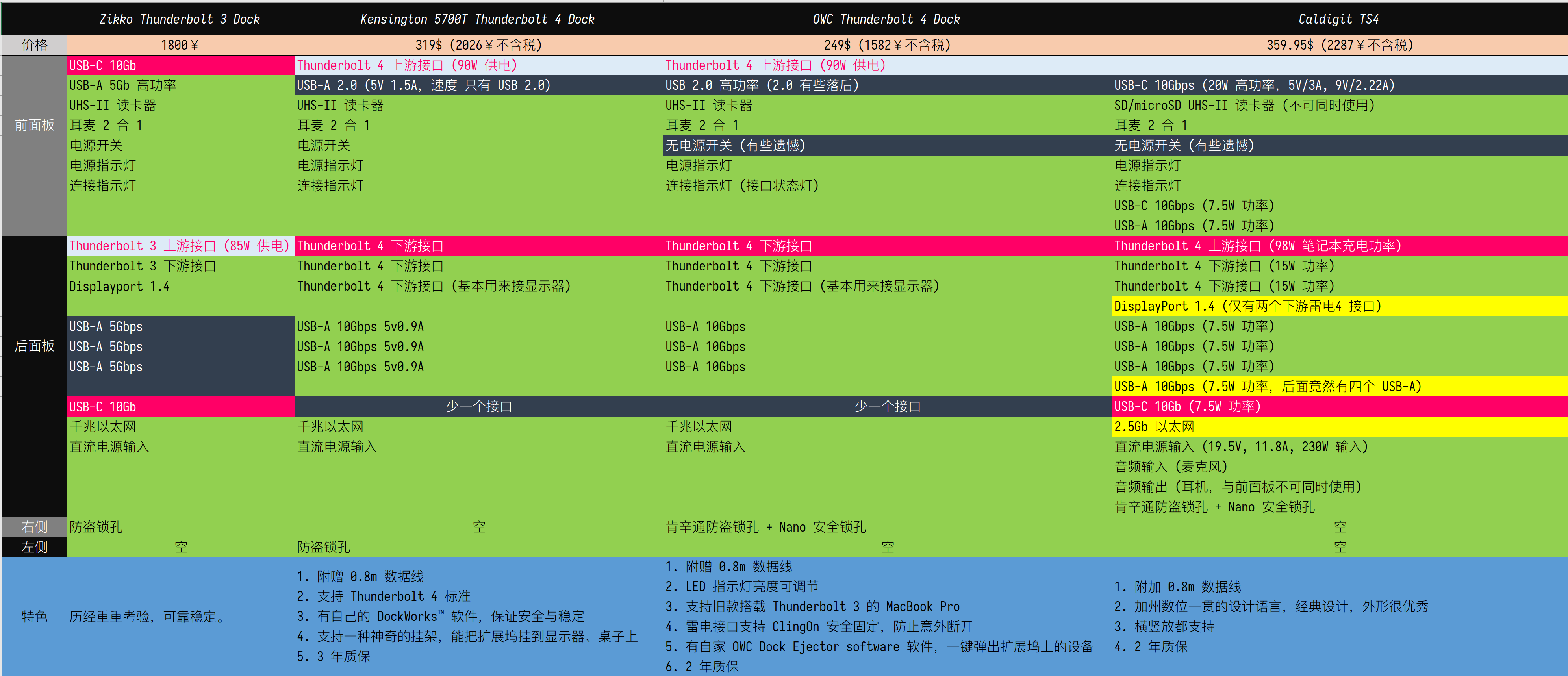Click the yellow 'DisplayPort 1.4 (仅有两个下游雷电4 接口)' cell
The width and height of the screenshot is (1568, 676).
[x=1339, y=306]
